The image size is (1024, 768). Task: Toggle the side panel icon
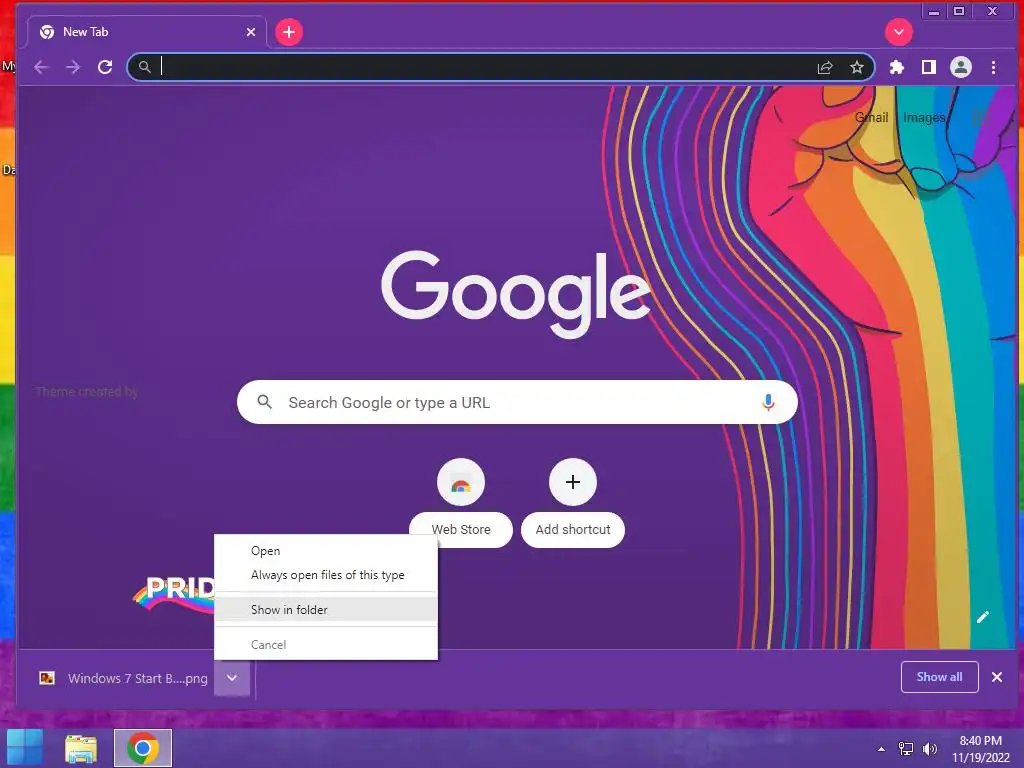tap(929, 67)
